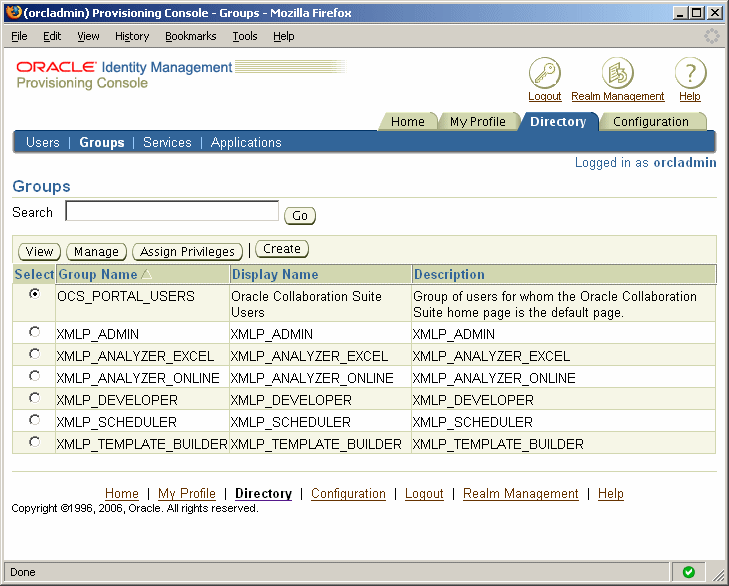The width and height of the screenshot is (729, 586).
Task: Switch to the Home tab
Action: click(x=408, y=122)
